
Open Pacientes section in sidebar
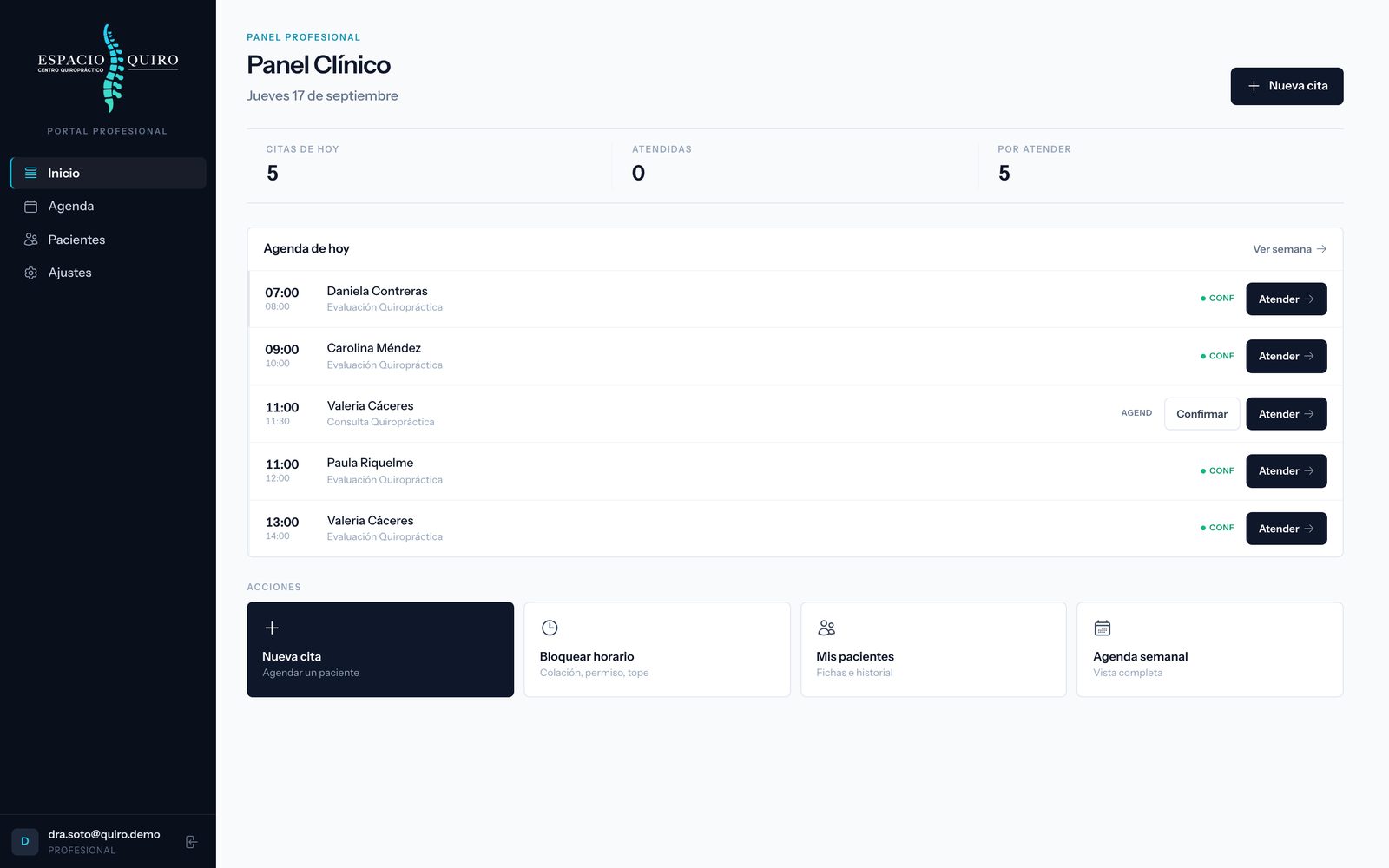tap(108, 240)
